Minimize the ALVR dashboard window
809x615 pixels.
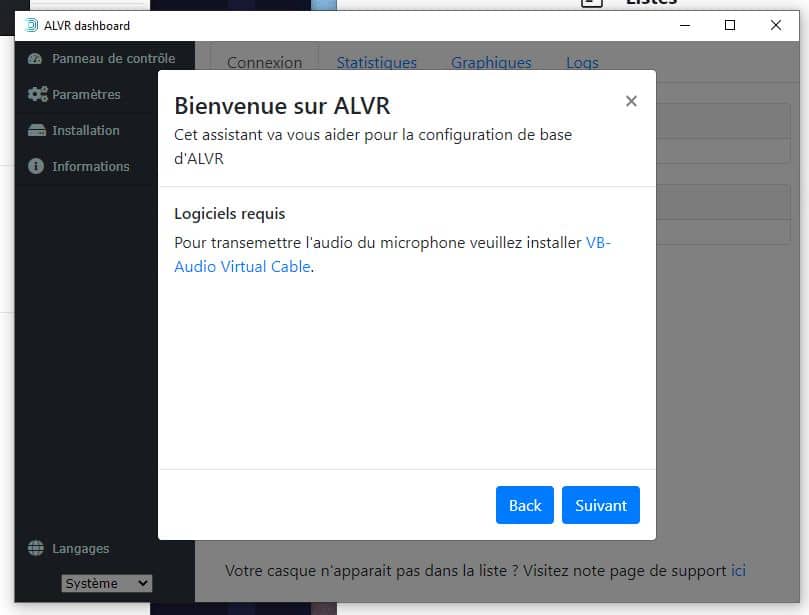tap(685, 25)
